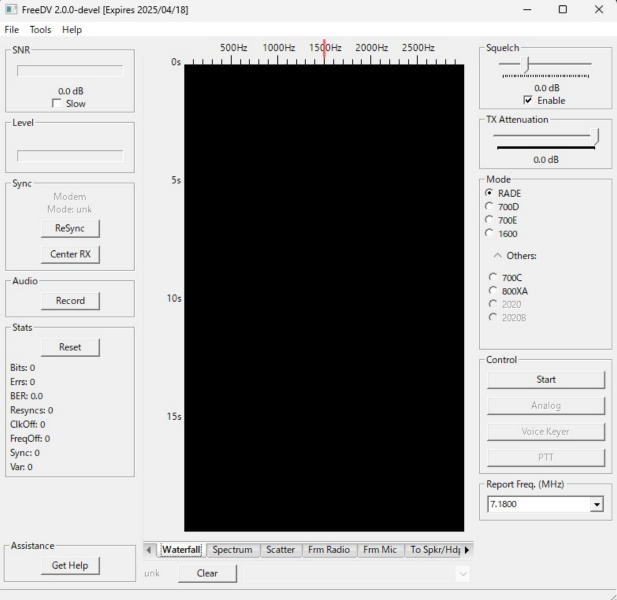Screen dimensions: 617x600
Task: Click the FreeDV app icon in title bar
Action: click(x=10, y=10)
